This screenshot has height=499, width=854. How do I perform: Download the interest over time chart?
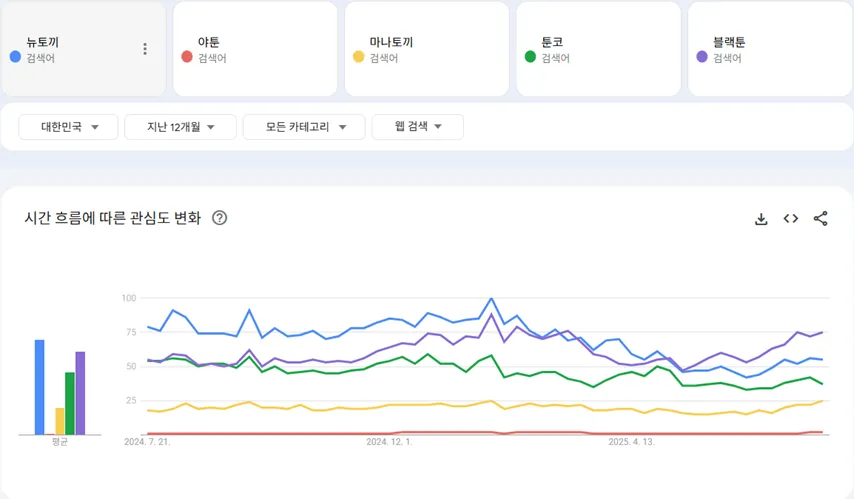coord(760,219)
